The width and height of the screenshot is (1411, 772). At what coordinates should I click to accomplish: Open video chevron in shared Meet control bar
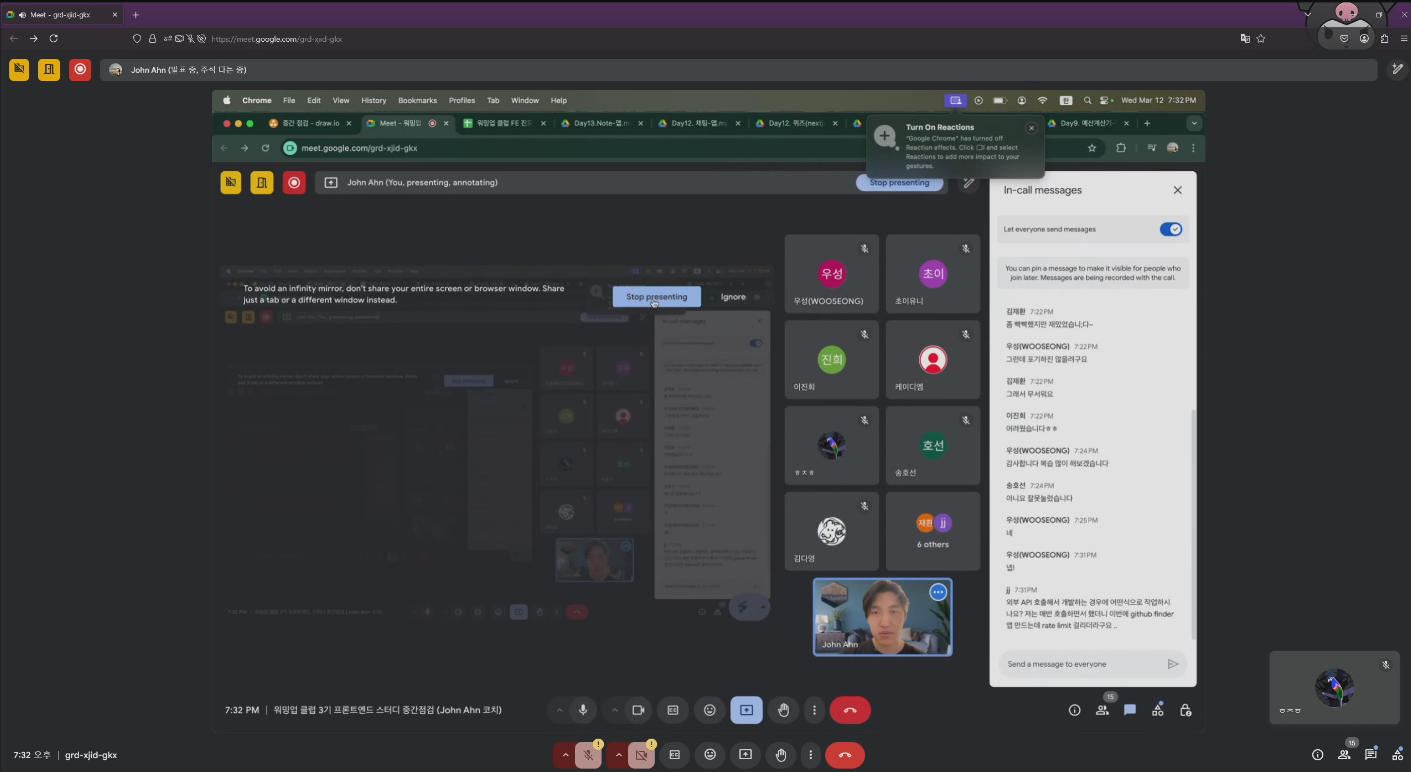614,710
